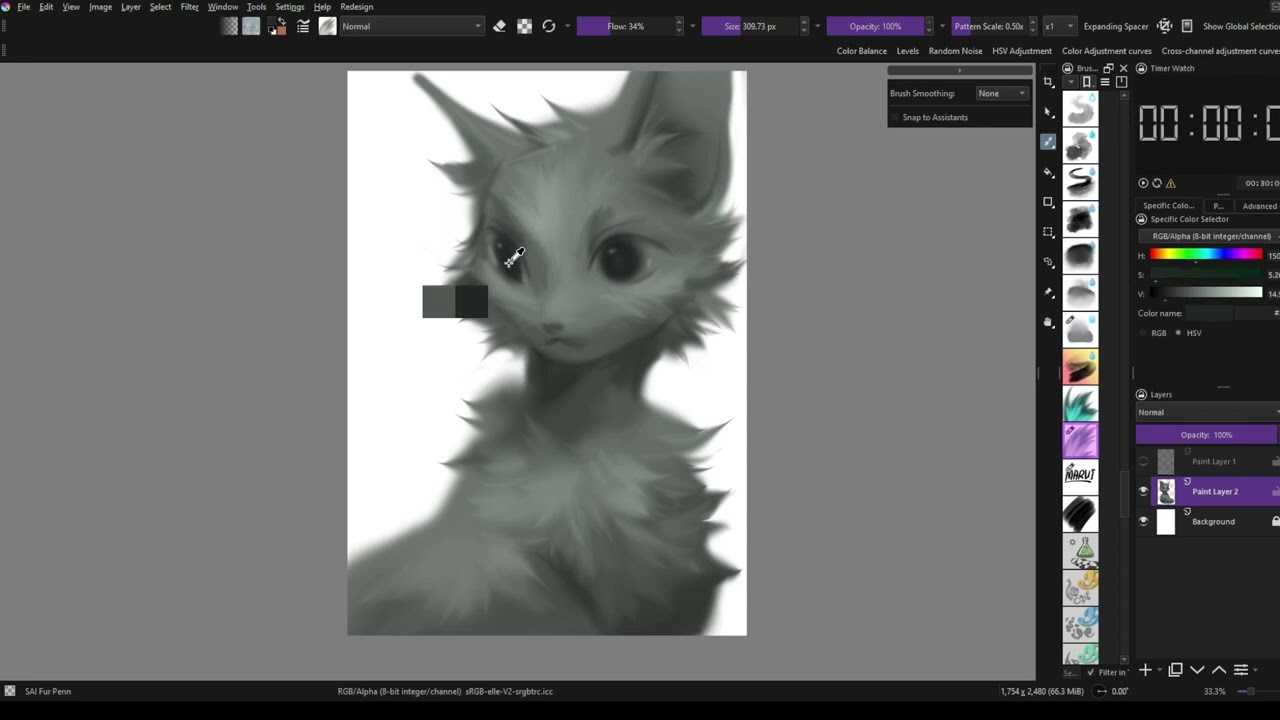Show Paint Layer 1 via visibility toggle

[x=1143, y=461]
